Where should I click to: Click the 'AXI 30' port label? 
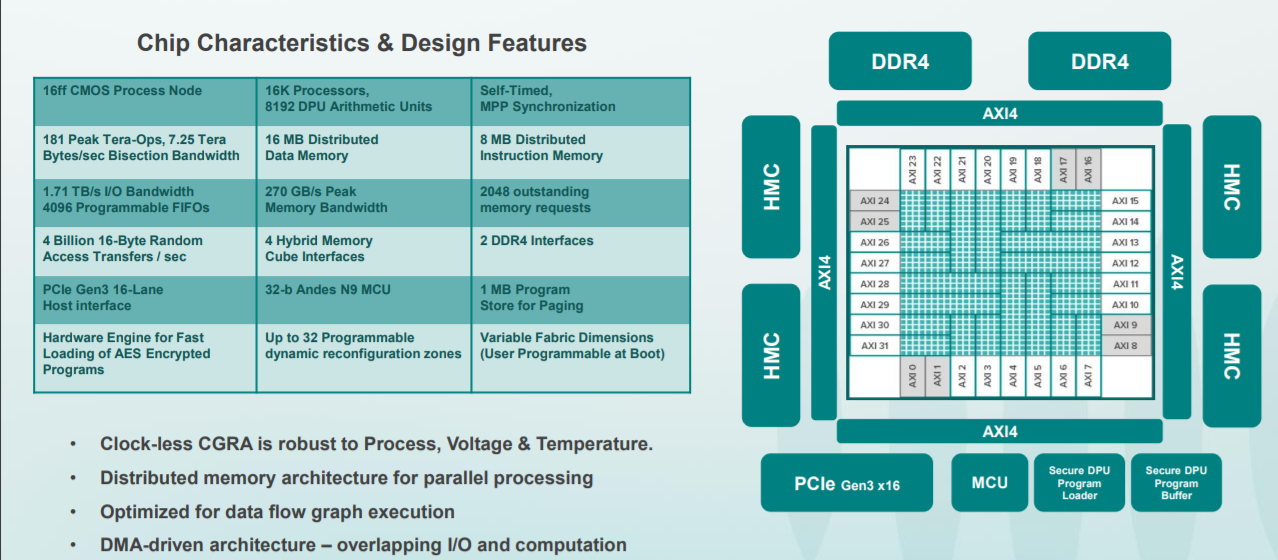pyautogui.click(x=874, y=325)
